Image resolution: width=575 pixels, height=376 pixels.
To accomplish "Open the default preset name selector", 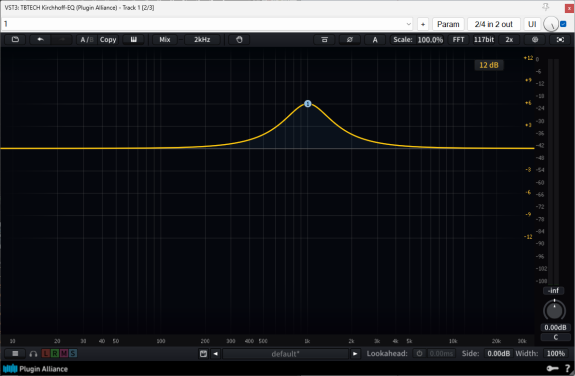I will click(285, 354).
